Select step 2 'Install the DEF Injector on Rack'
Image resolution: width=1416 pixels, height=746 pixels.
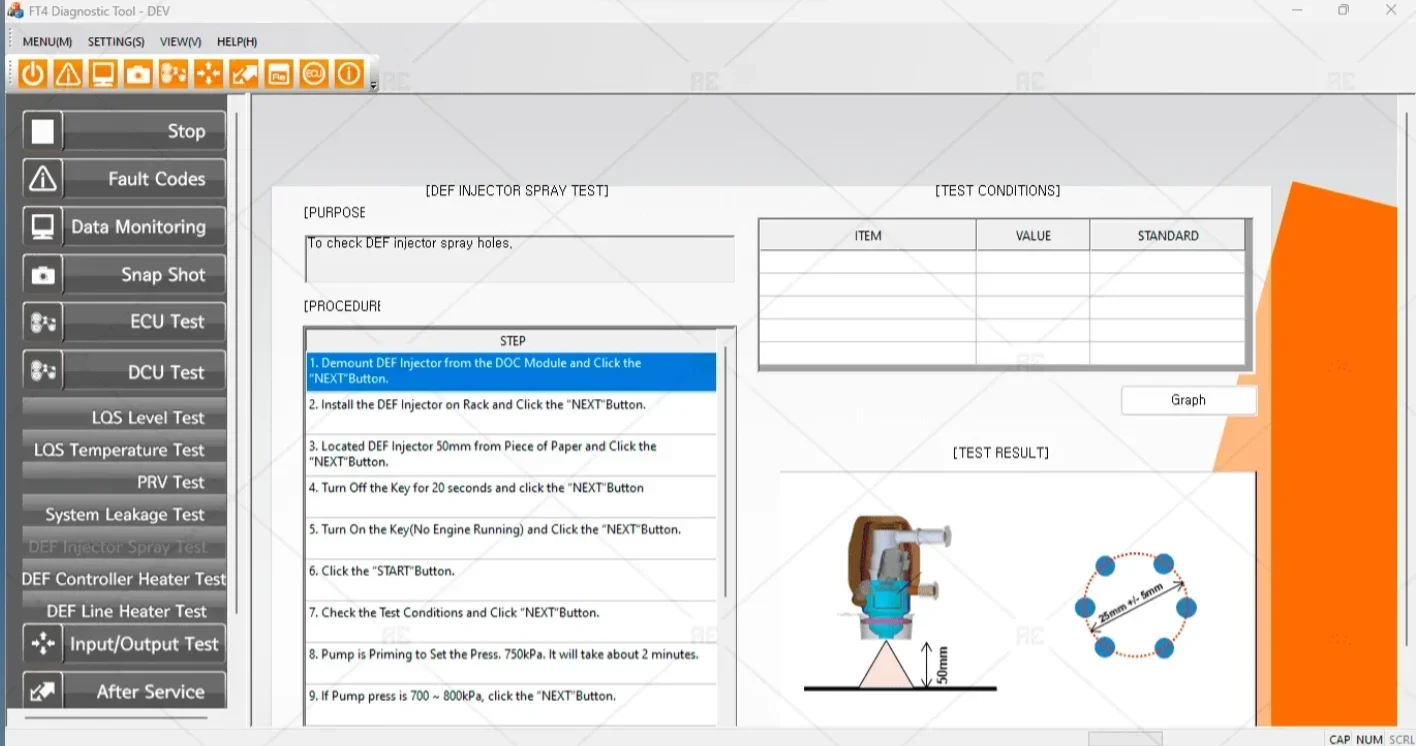click(x=511, y=413)
